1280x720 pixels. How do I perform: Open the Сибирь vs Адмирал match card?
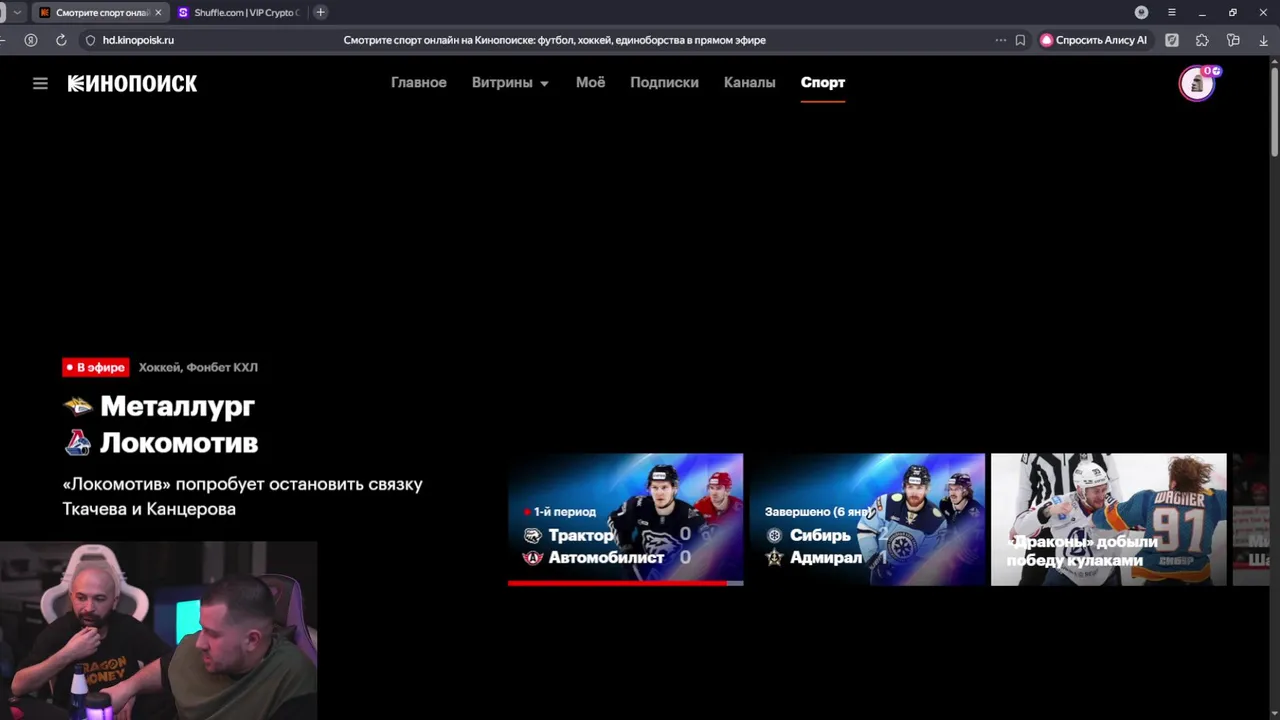pyautogui.click(x=867, y=519)
